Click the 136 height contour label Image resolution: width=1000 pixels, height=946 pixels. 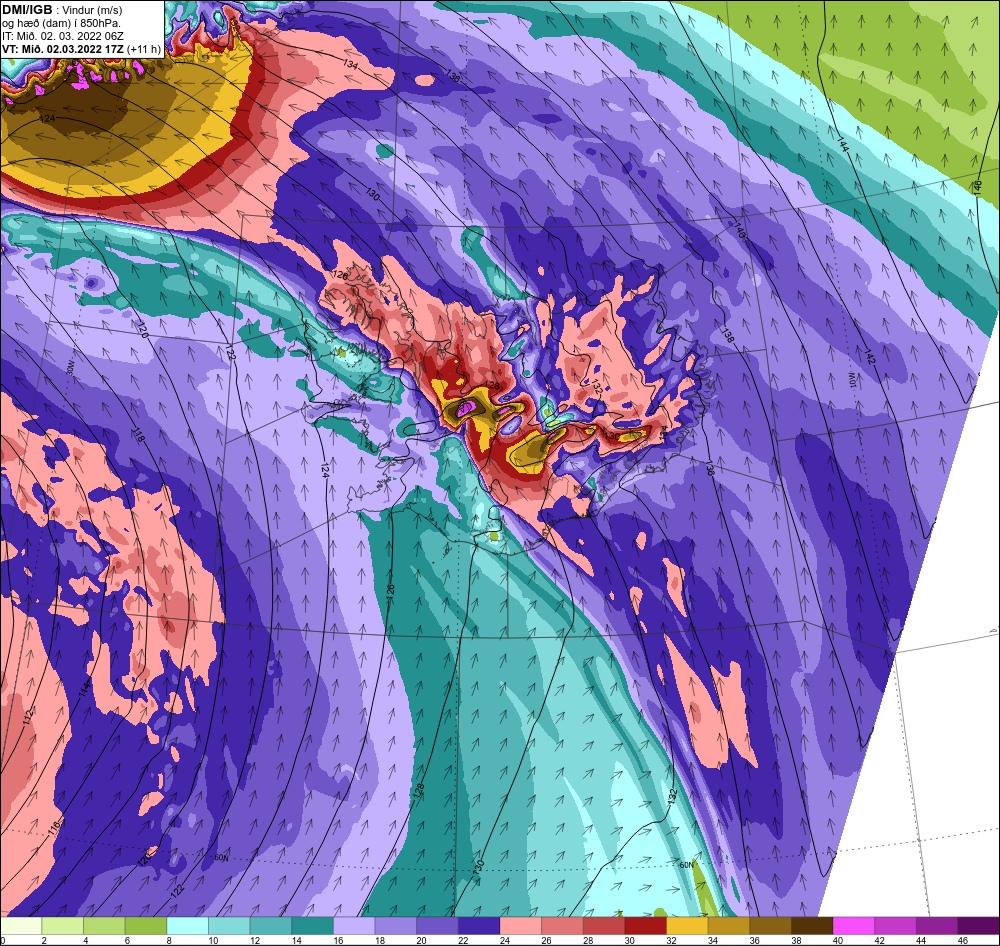pos(452,77)
